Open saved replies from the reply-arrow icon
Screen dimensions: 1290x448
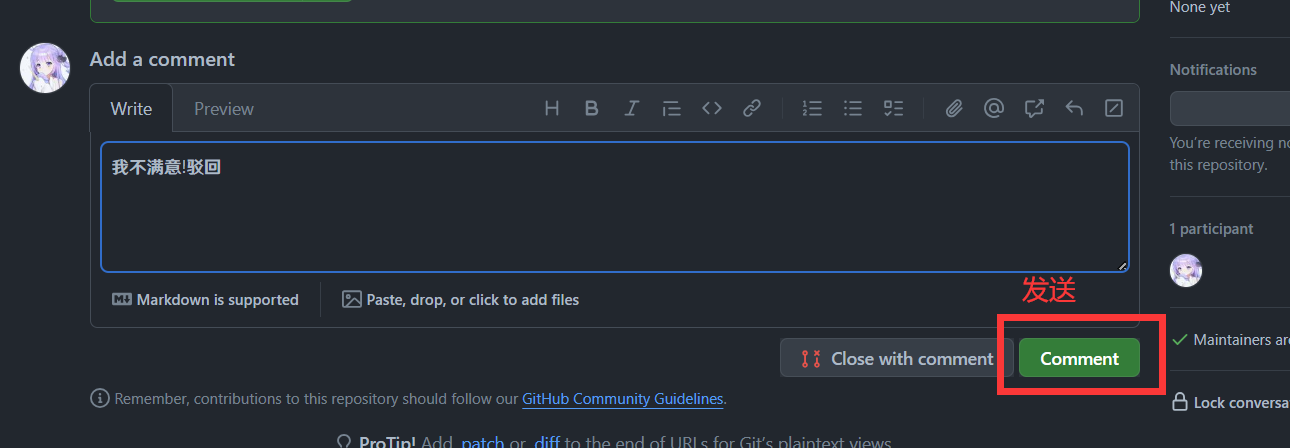(1074, 108)
